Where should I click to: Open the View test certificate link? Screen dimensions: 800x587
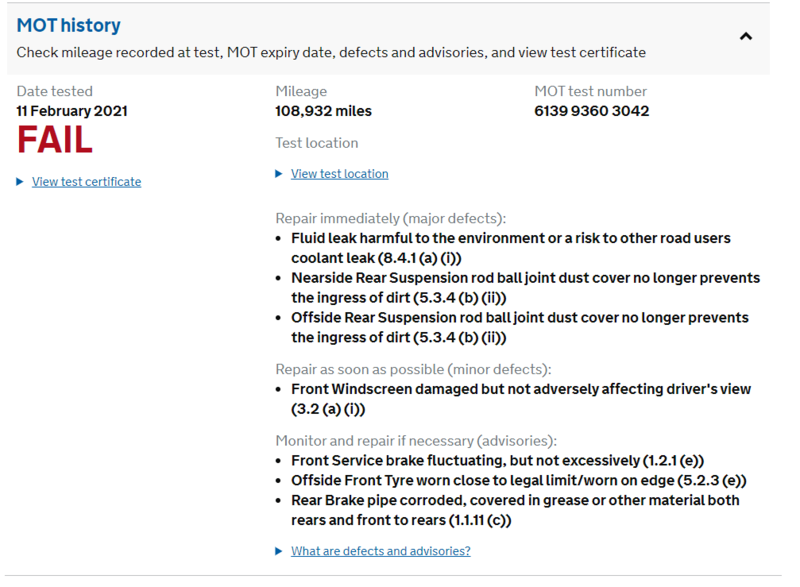86,182
